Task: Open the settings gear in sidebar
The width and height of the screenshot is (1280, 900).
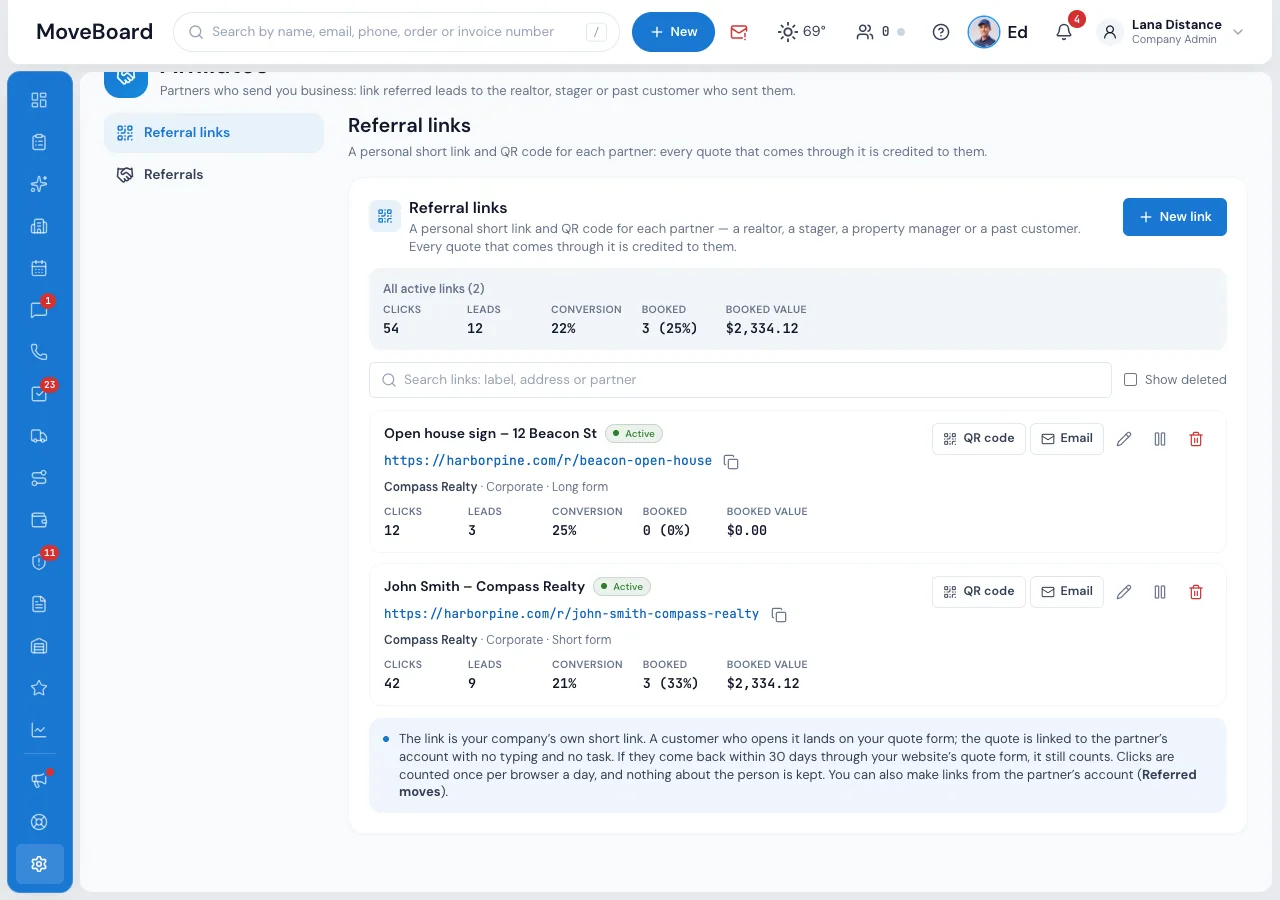Action: pos(39,864)
